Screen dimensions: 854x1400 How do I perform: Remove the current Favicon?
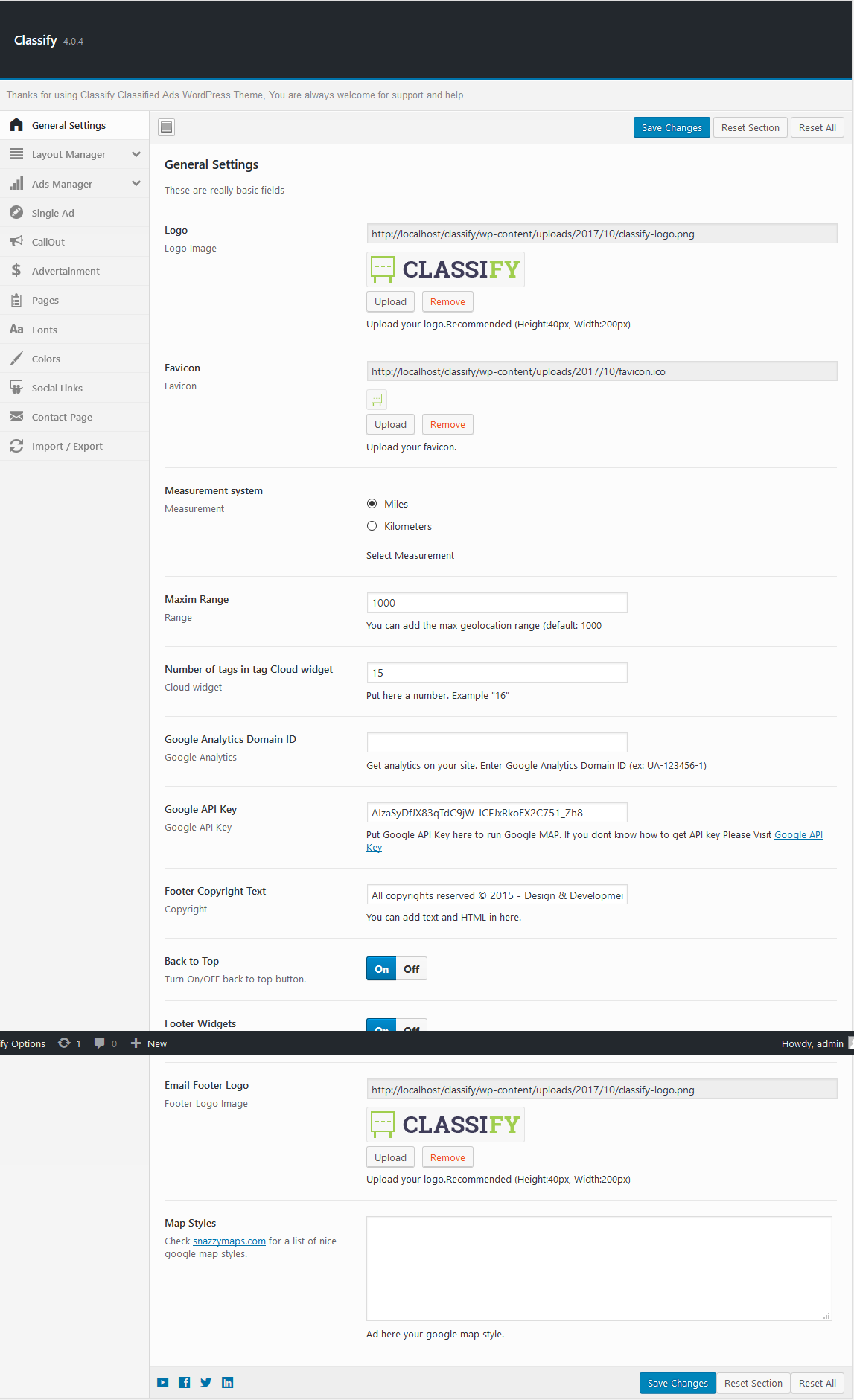(x=447, y=424)
